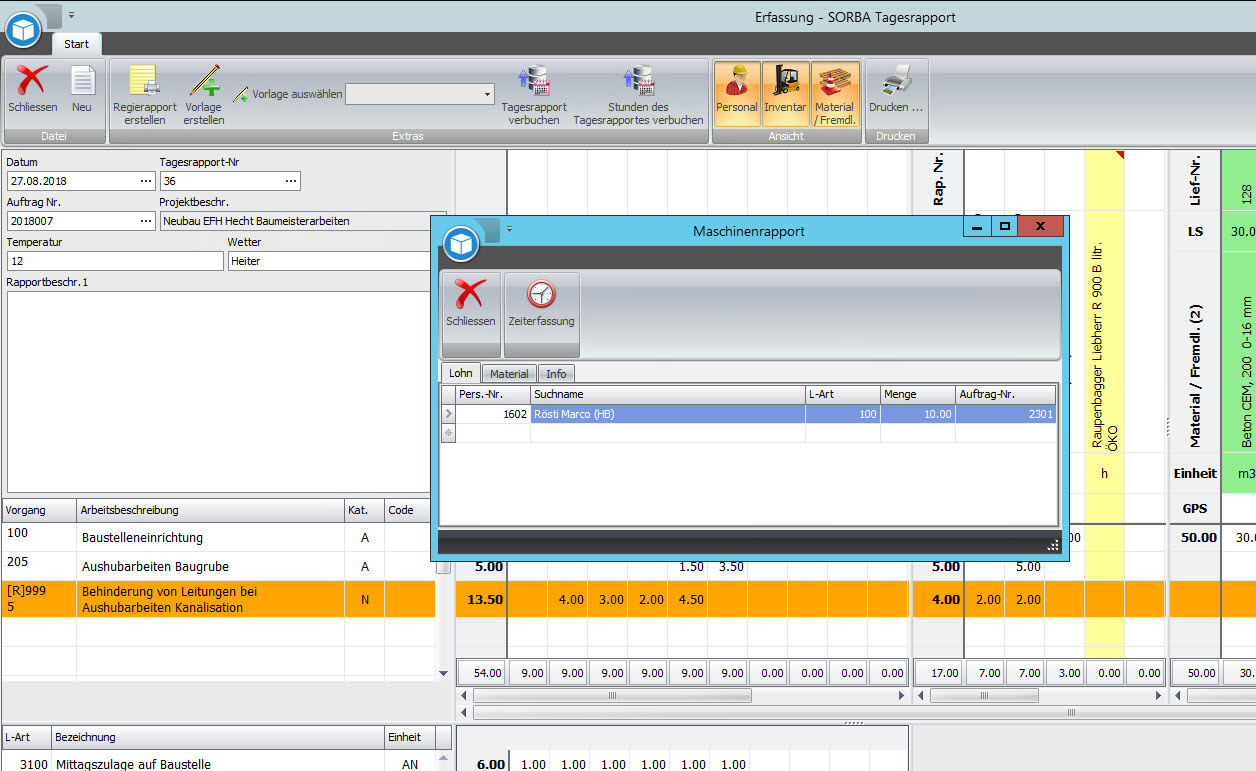The image size is (1256, 771).
Task: Open the Vorlage auswählen dropdown
Action: click(x=488, y=95)
